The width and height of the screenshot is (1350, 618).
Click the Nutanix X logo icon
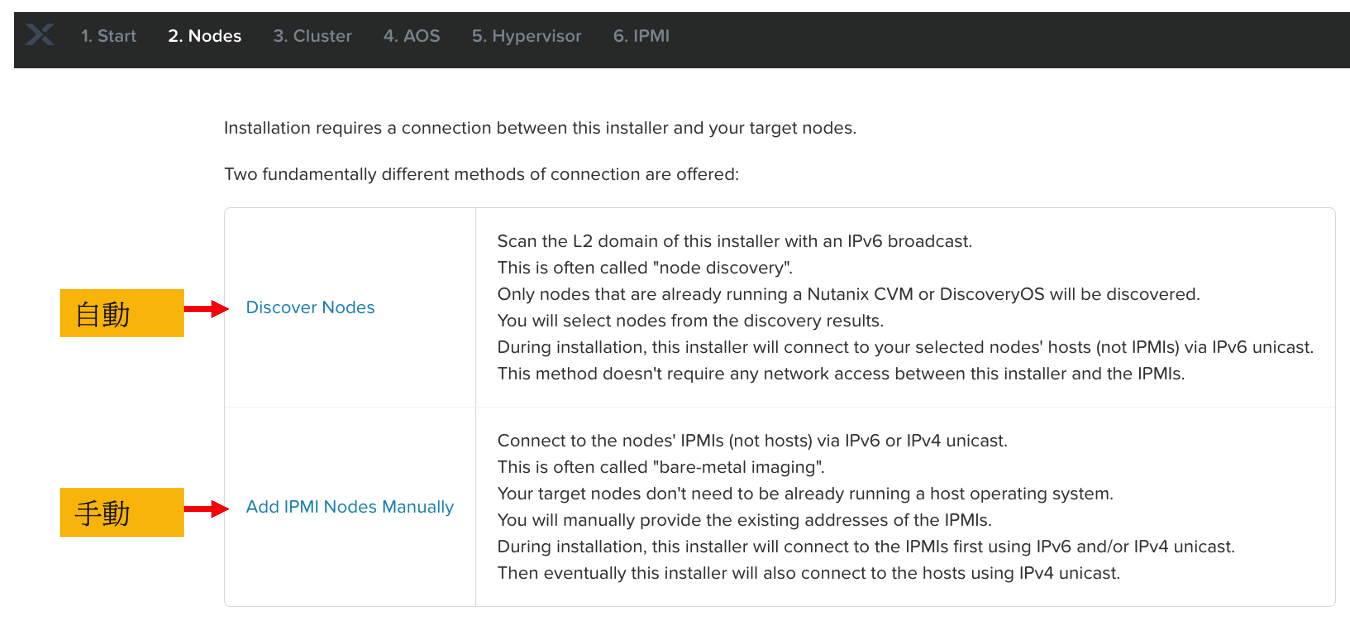[40, 36]
